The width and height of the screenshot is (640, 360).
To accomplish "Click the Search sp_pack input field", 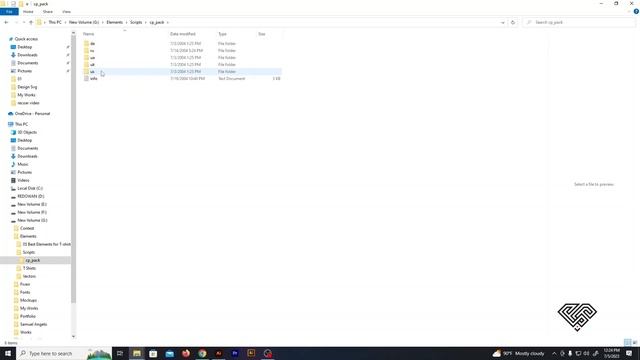I will pos(578,22).
